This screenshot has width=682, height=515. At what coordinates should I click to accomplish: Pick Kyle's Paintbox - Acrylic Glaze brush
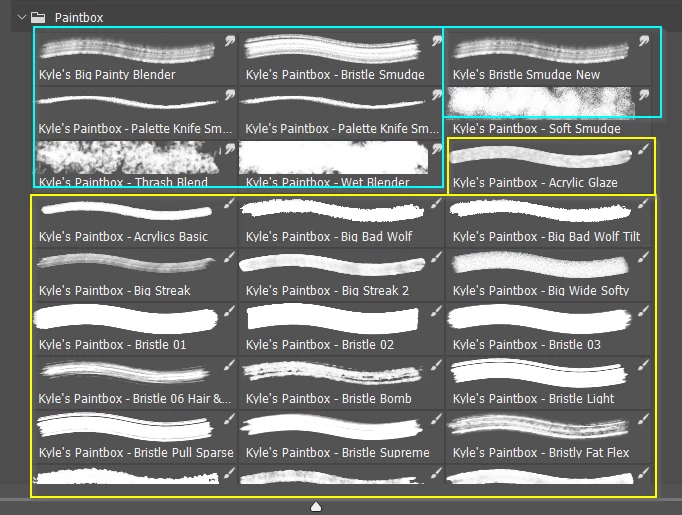point(548,166)
